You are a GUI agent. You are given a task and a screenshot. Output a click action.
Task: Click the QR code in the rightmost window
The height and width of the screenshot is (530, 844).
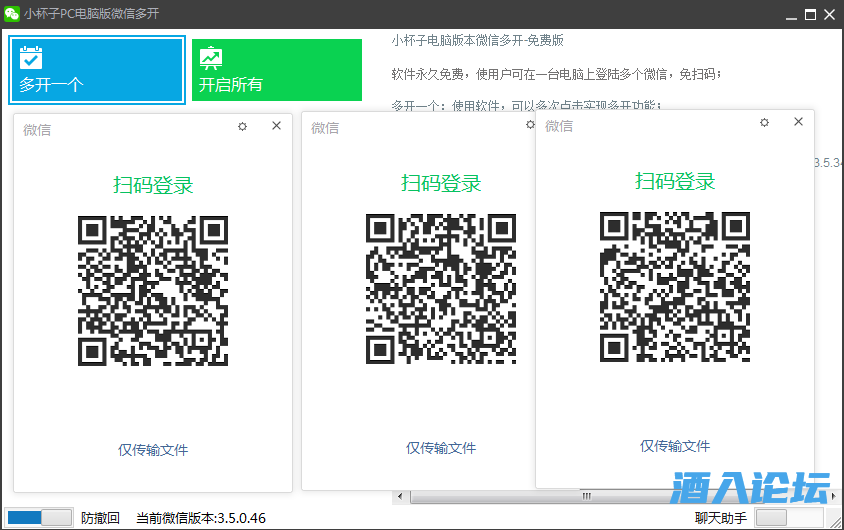point(675,286)
